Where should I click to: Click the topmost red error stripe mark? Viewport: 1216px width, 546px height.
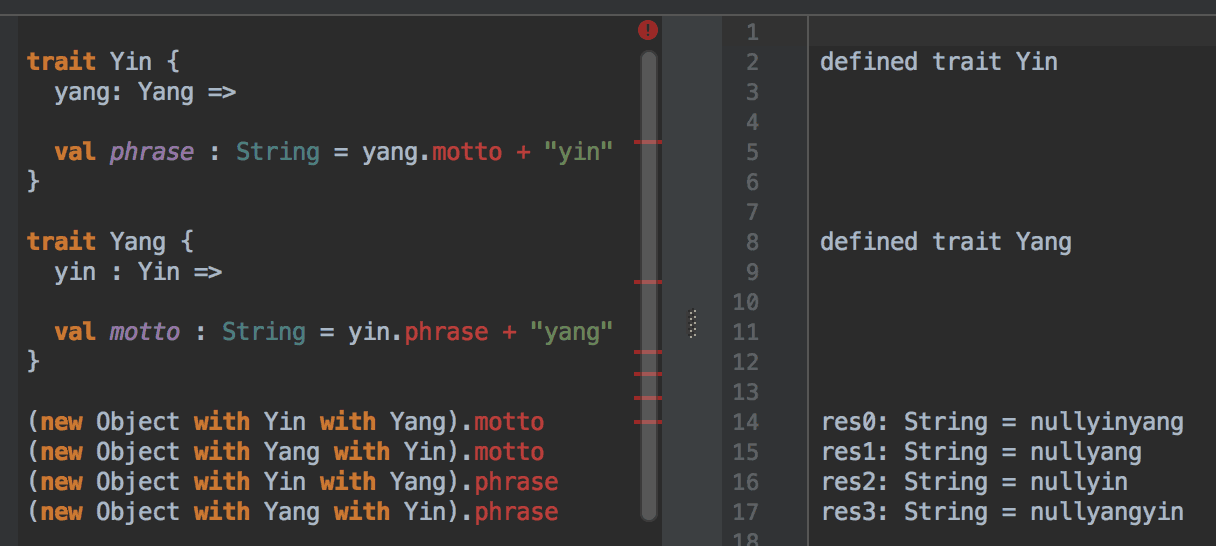point(648,143)
